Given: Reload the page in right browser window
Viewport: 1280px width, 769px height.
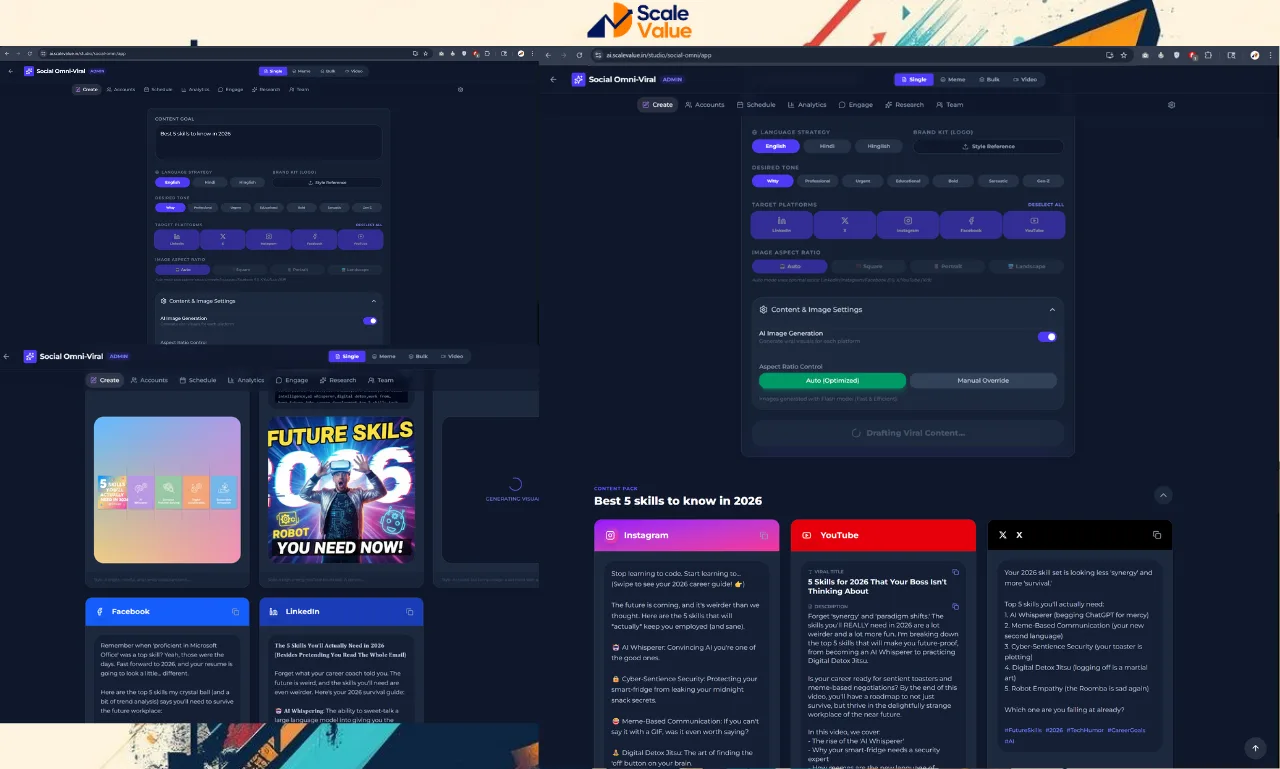Looking at the screenshot, I should click(x=580, y=55).
